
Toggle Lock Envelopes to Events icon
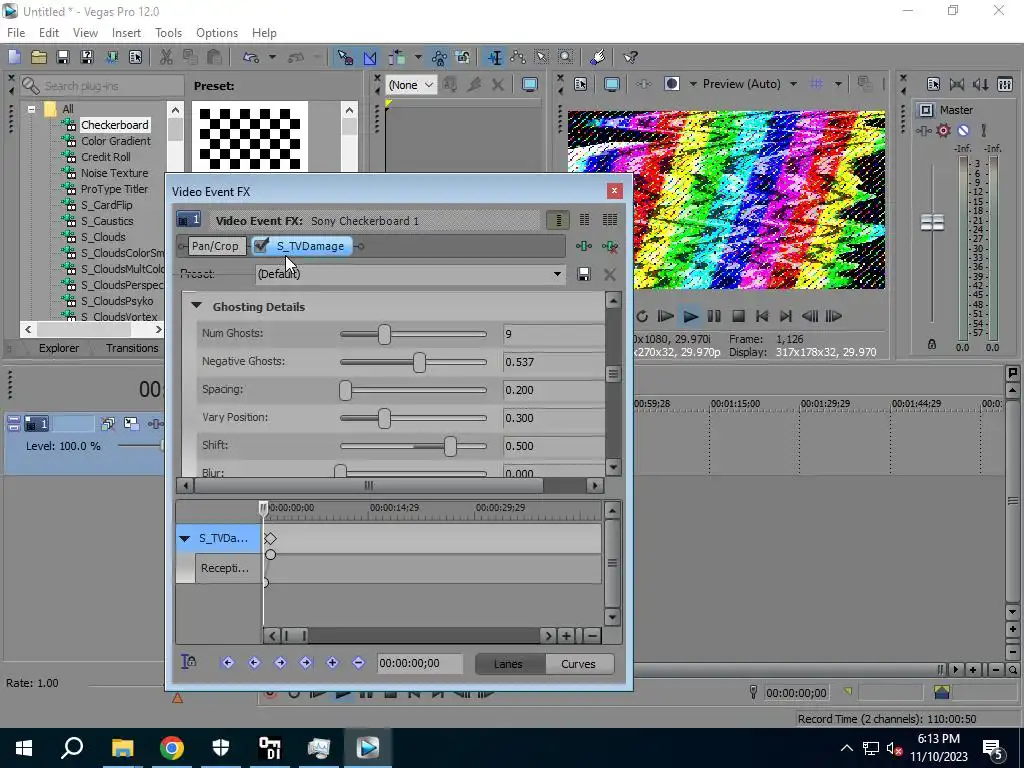[439, 57]
